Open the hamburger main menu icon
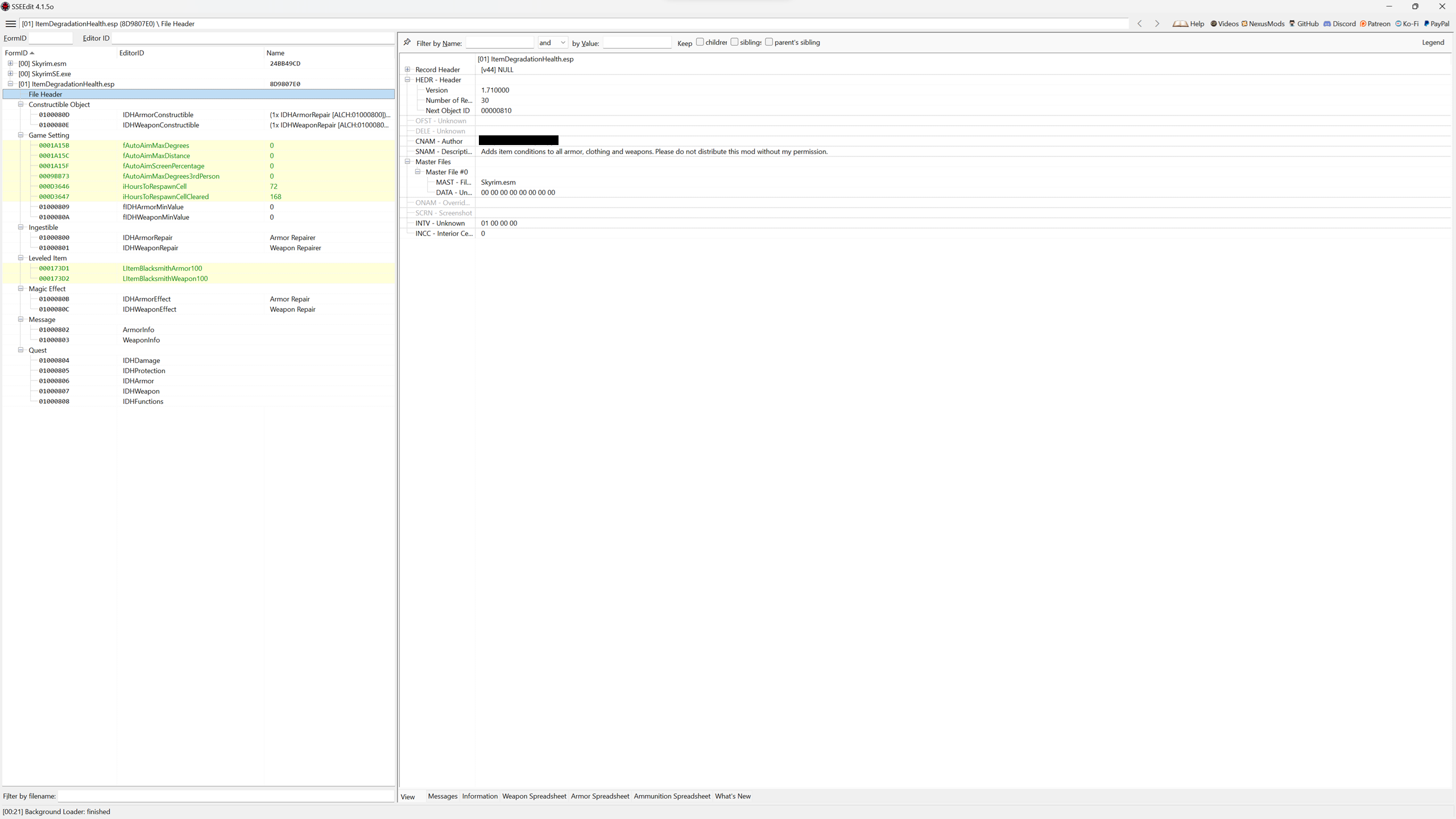This screenshot has height=819, width=1456. point(10,24)
